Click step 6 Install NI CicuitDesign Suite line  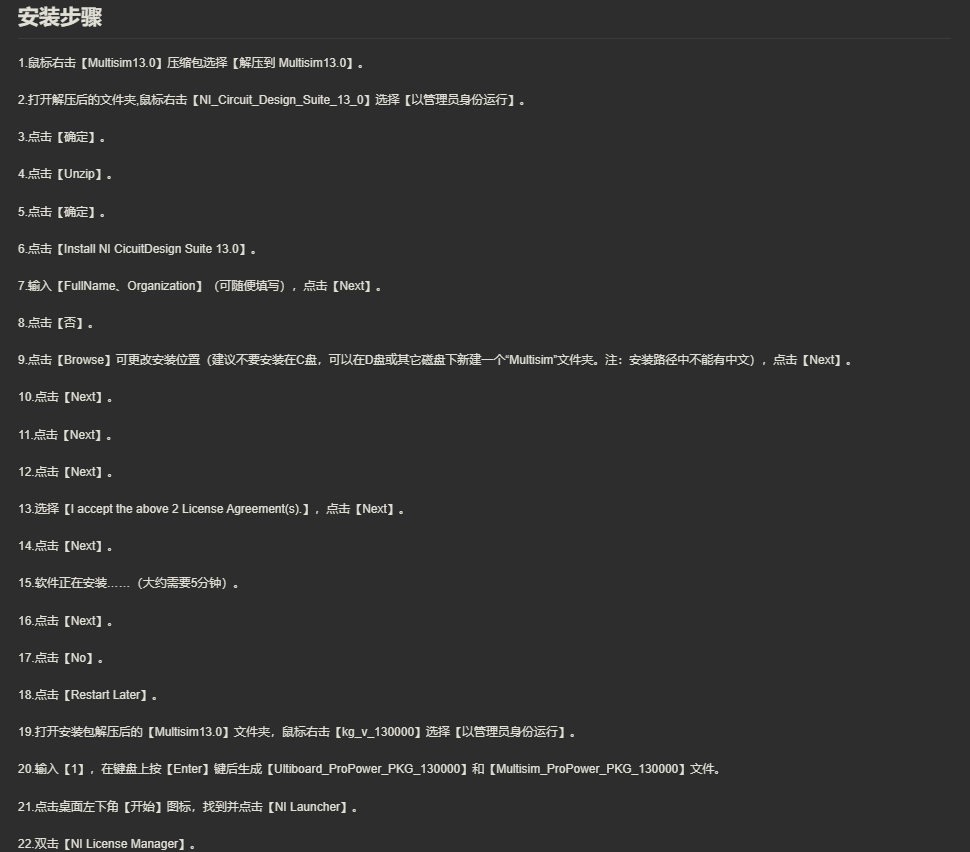coord(137,249)
